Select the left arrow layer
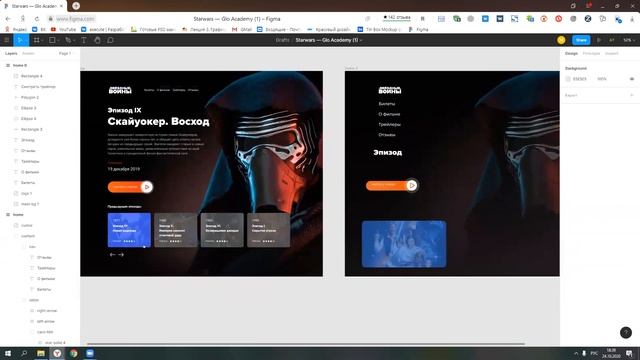640x360 pixels. coord(46,321)
